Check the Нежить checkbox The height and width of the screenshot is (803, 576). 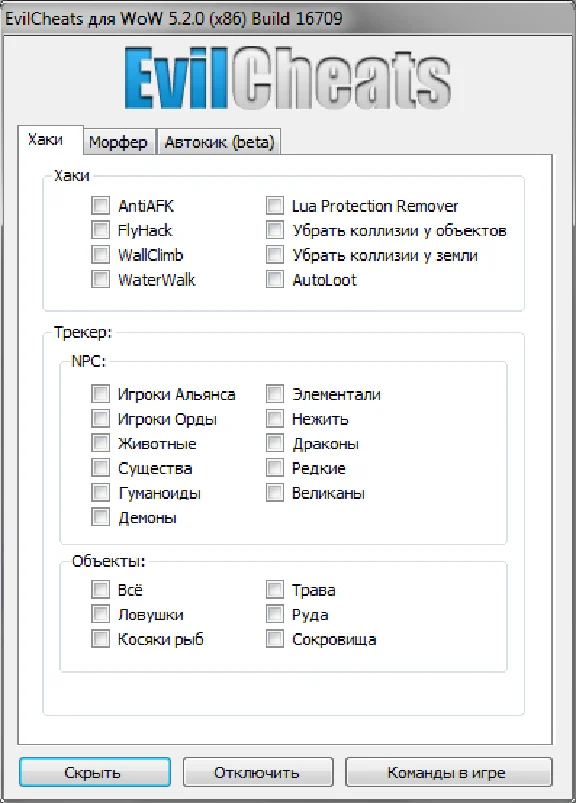point(275,418)
